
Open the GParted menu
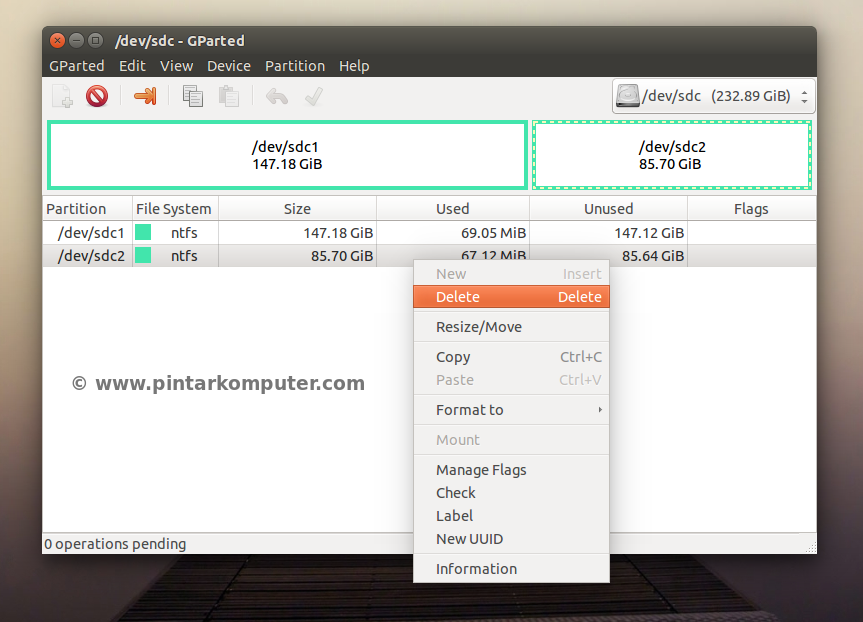click(x=77, y=66)
